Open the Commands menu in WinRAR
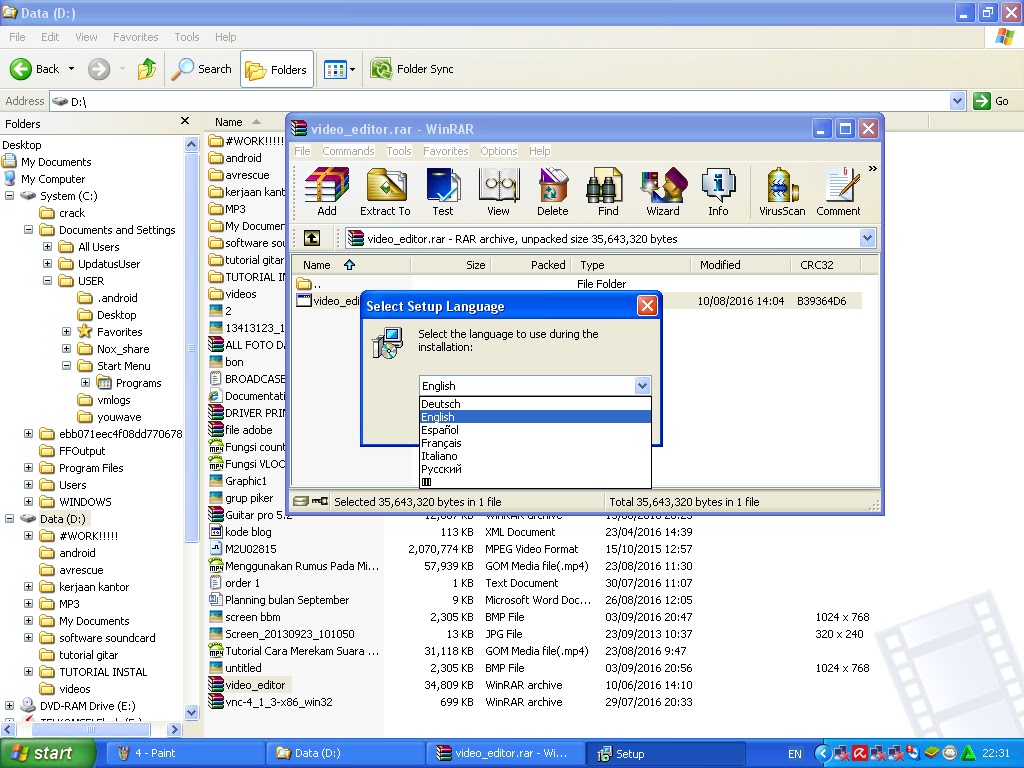 pyautogui.click(x=348, y=151)
